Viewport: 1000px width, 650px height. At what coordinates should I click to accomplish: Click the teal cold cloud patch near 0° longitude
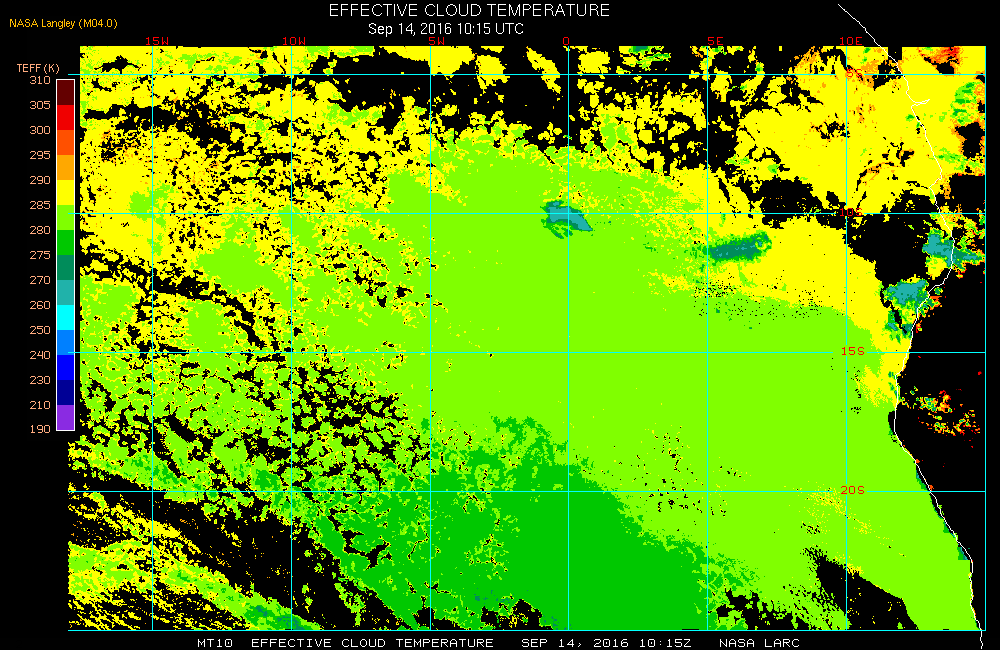[565, 218]
